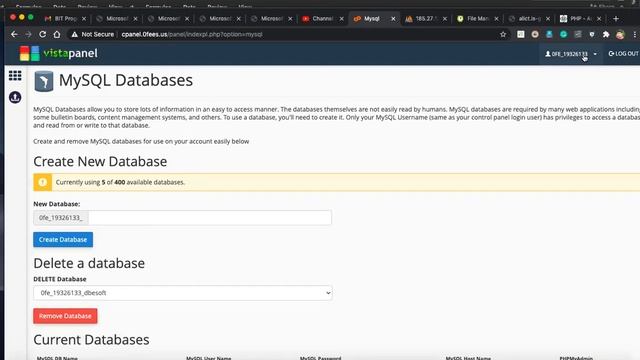Image resolution: width=640 pixels, height=360 pixels.
Task: Close the Channel tab
Action: pyautogui.click(x=342, y=19)
